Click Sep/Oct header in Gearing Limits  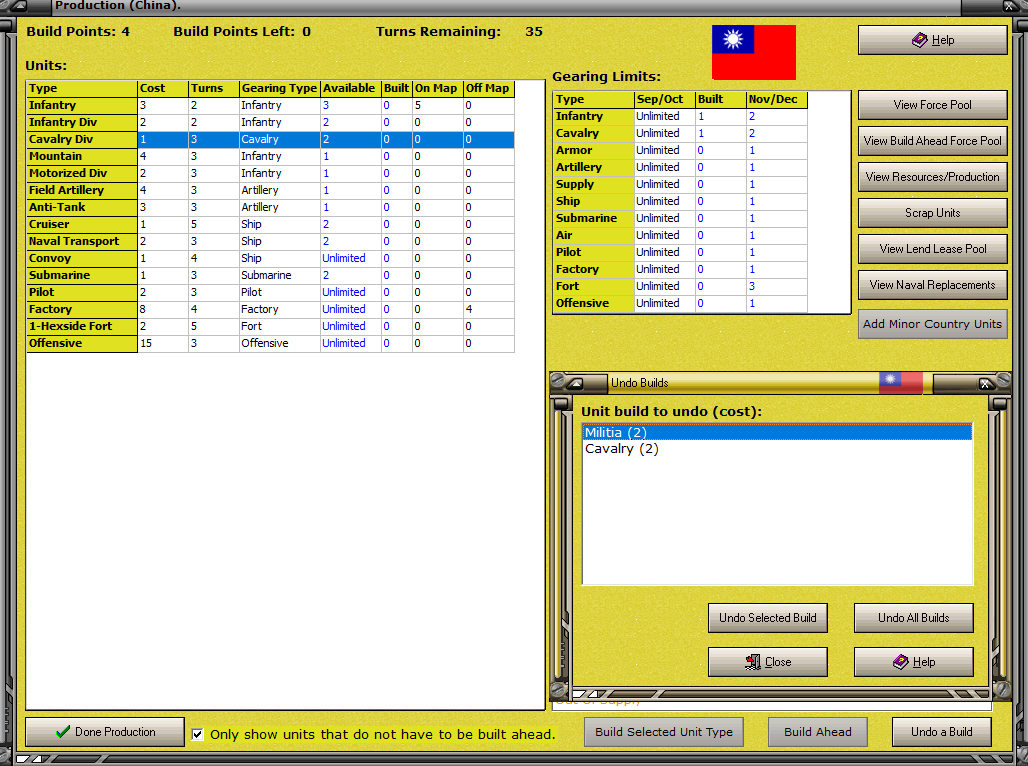665,100
